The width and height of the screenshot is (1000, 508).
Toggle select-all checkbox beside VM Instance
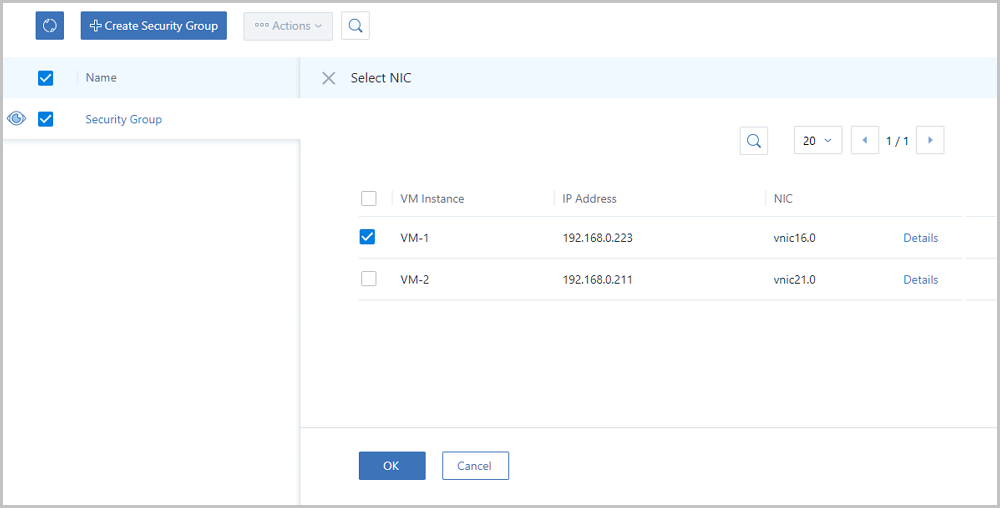369,198
